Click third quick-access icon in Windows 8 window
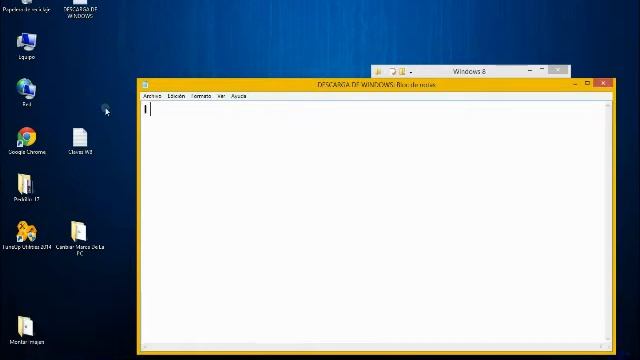 click(x=402, y=72)
